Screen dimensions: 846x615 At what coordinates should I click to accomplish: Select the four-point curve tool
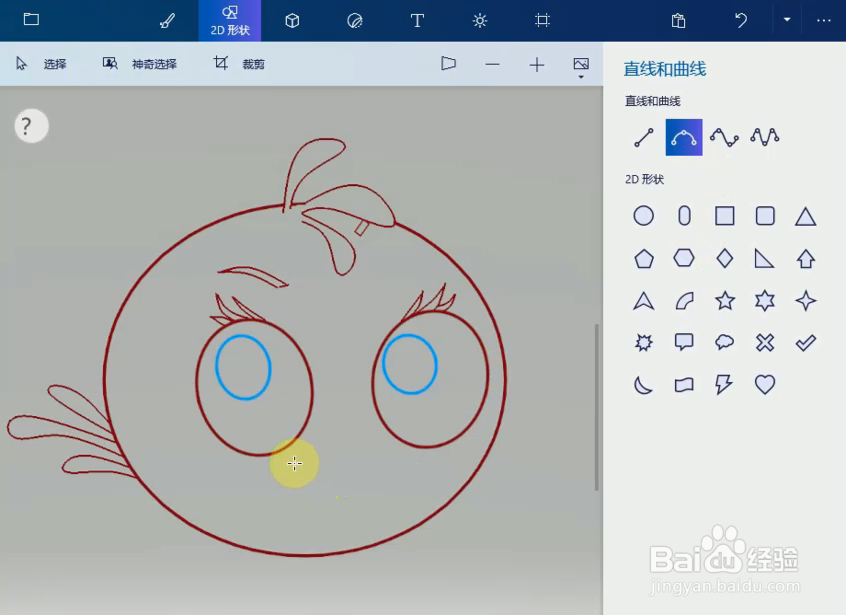(724, 138)
